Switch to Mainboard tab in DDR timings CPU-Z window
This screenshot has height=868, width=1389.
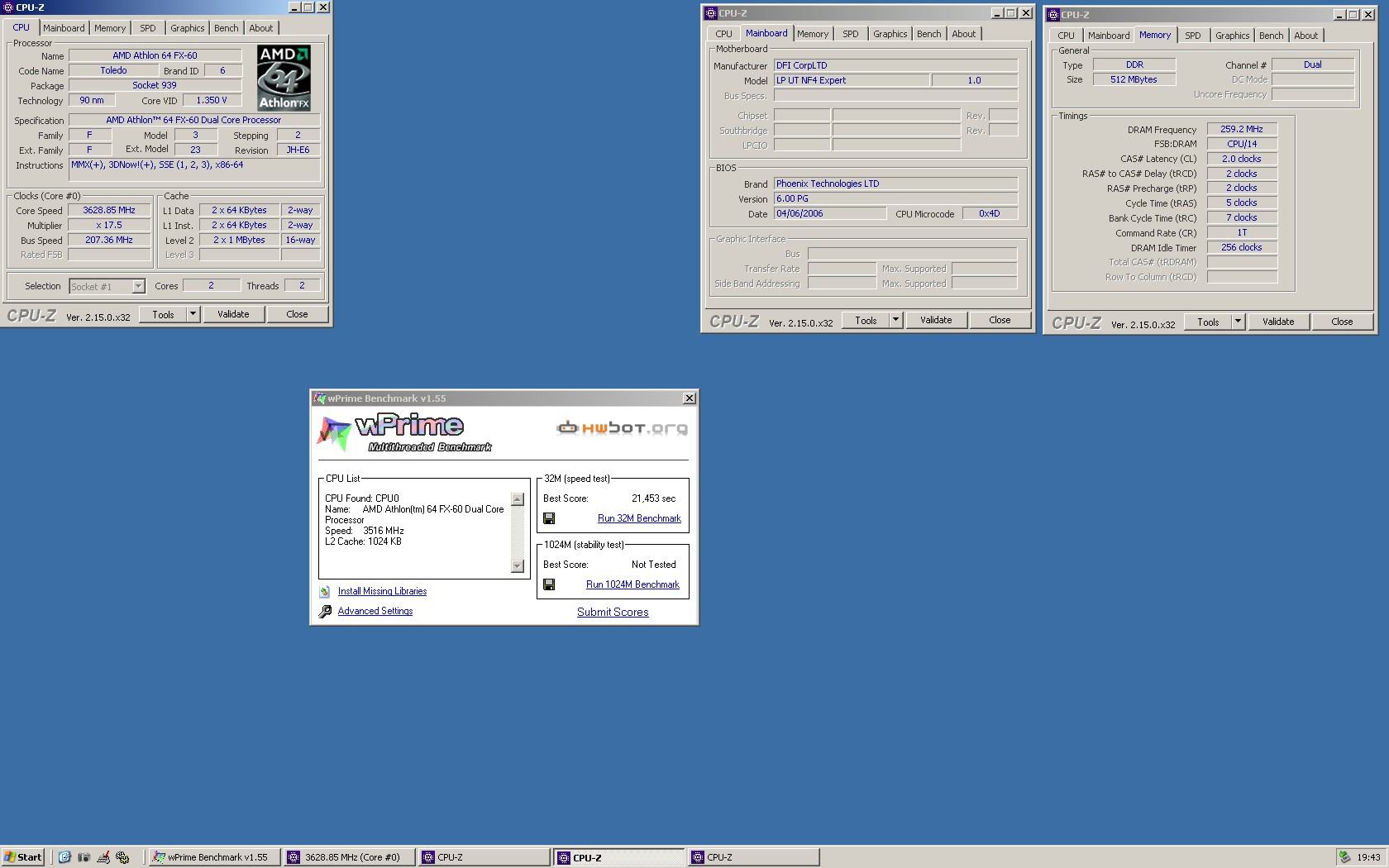pos(1108,36)
